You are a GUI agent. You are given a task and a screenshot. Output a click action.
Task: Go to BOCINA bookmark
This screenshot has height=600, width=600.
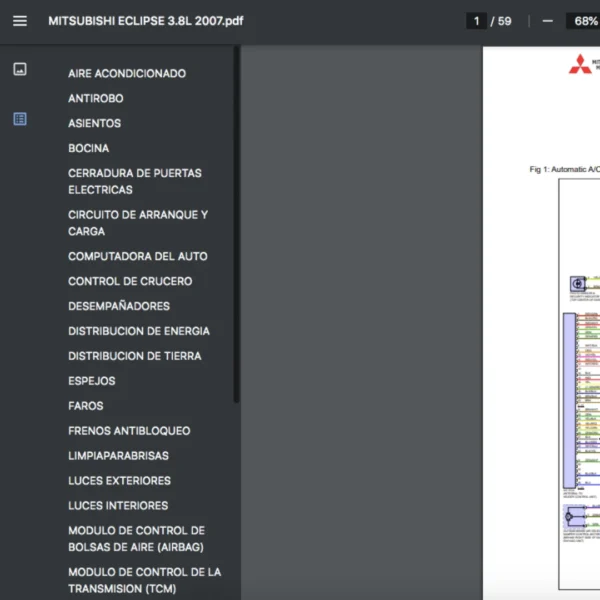(89, 148)
